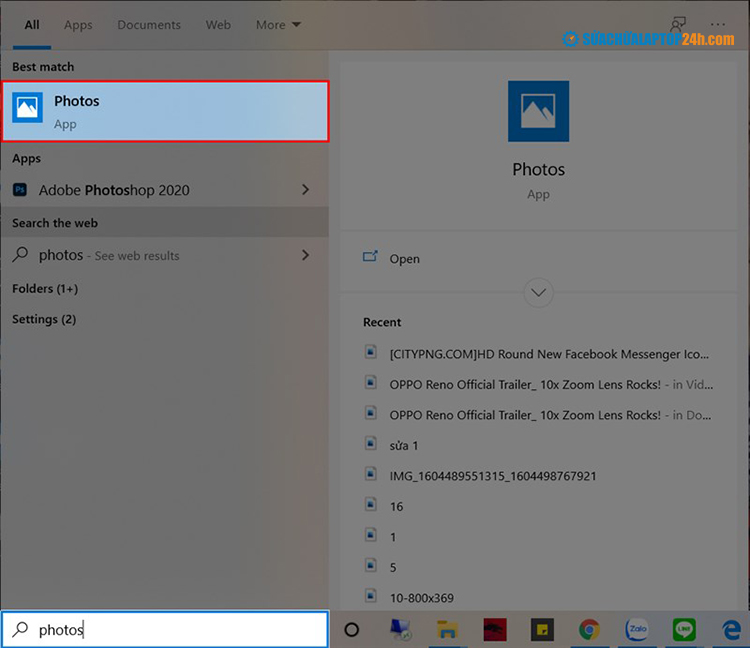Click the Open icon in preview pane
750x648 pixels.
pos(370,257)
